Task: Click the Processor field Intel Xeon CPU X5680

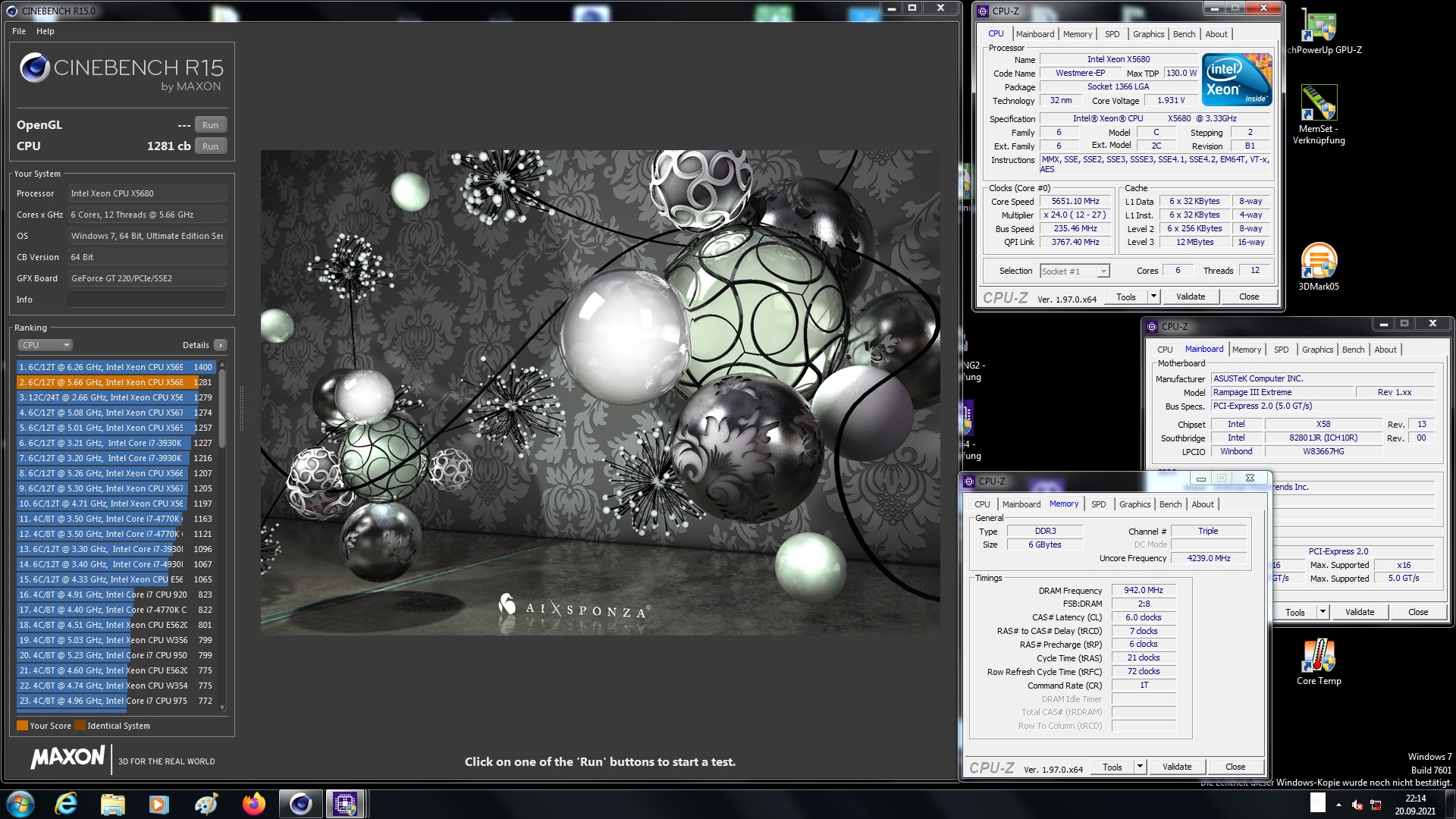Action: [147, 193]
